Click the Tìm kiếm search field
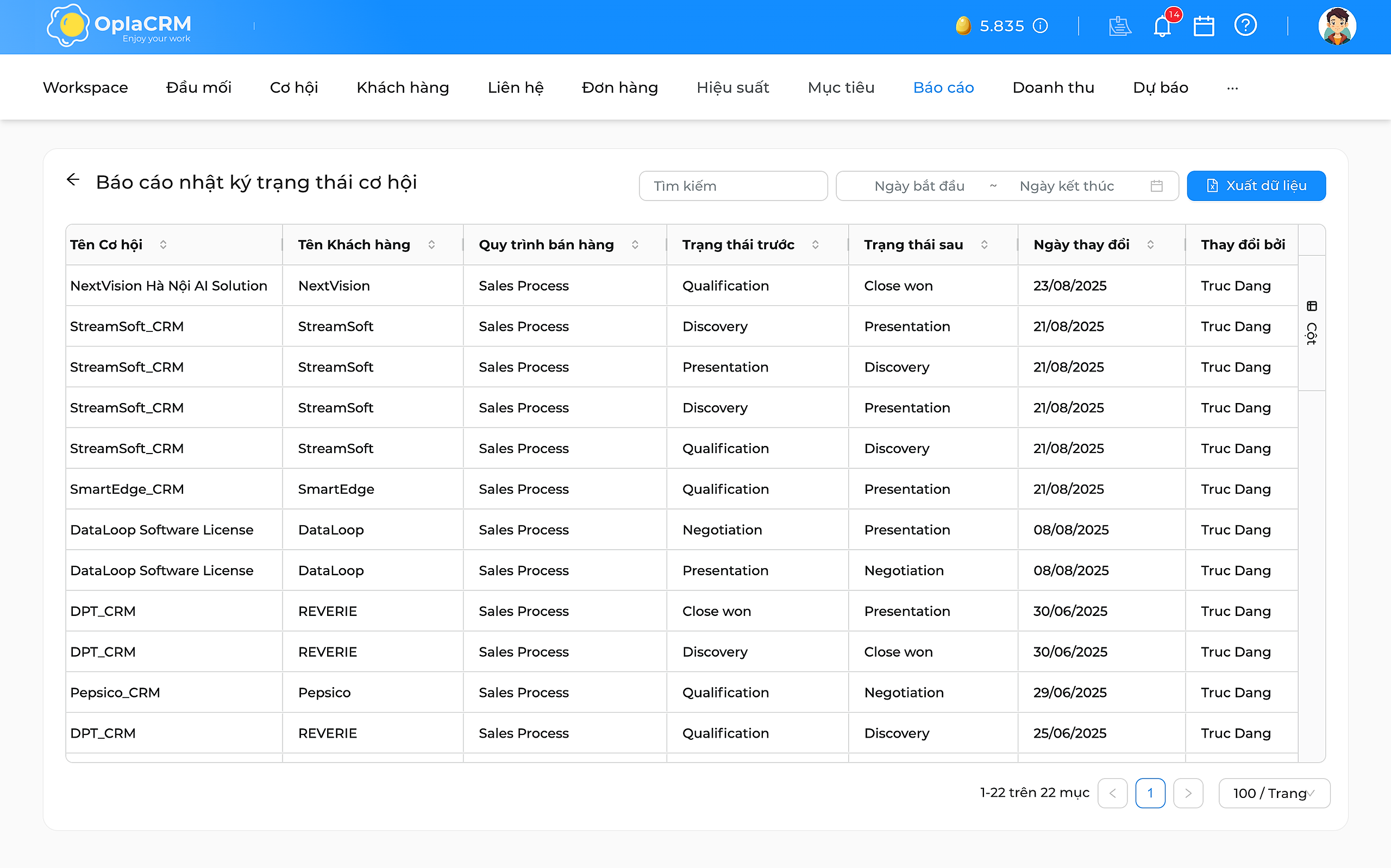1391x868 pixels. coord(733,186)
